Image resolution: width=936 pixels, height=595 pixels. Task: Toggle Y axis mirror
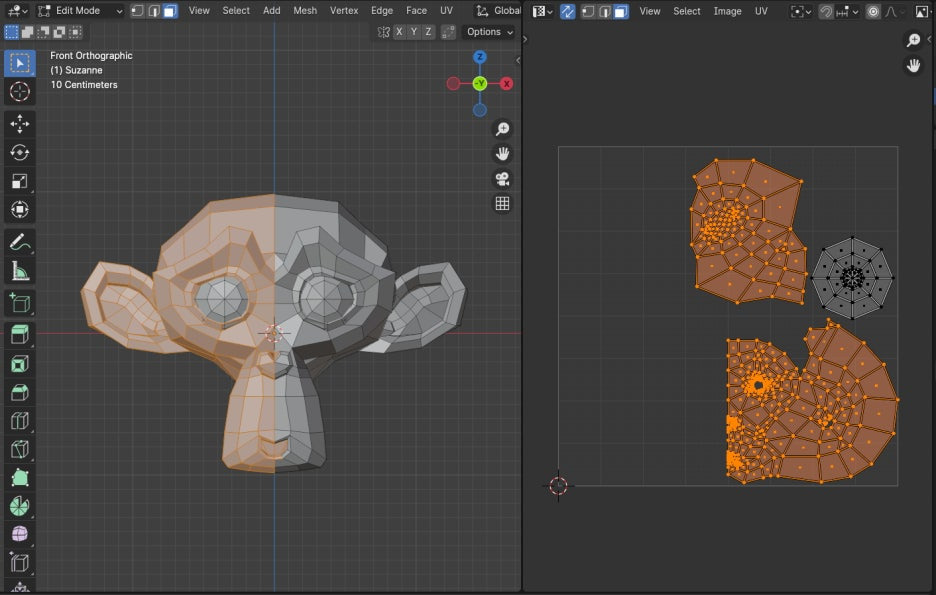coord(414,32)
